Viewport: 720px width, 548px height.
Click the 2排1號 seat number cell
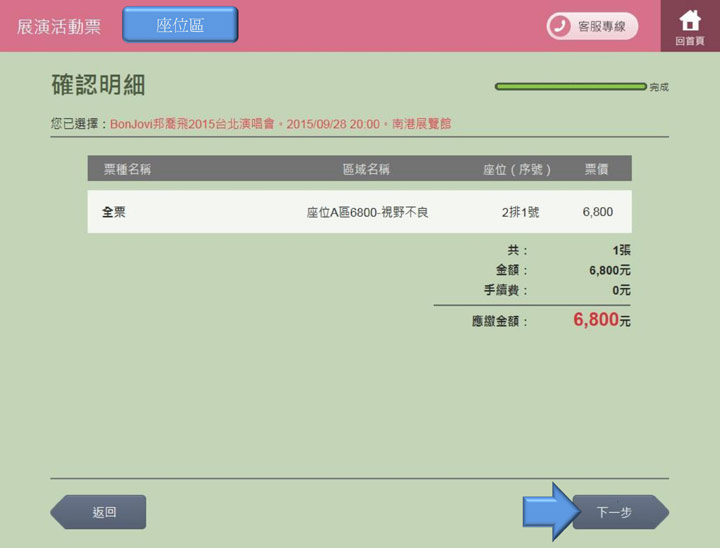click(x=520, y=212)
